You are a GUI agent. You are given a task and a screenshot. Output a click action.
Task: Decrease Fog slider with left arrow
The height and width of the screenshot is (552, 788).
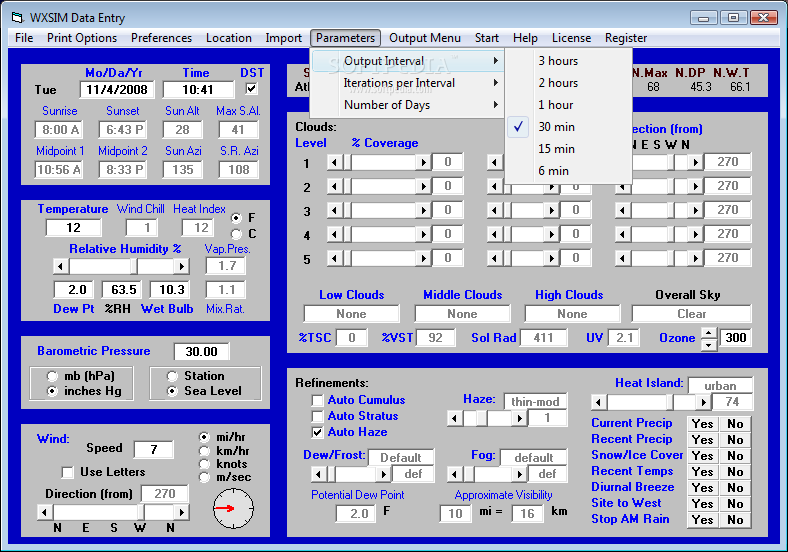[x=455, y=474]
